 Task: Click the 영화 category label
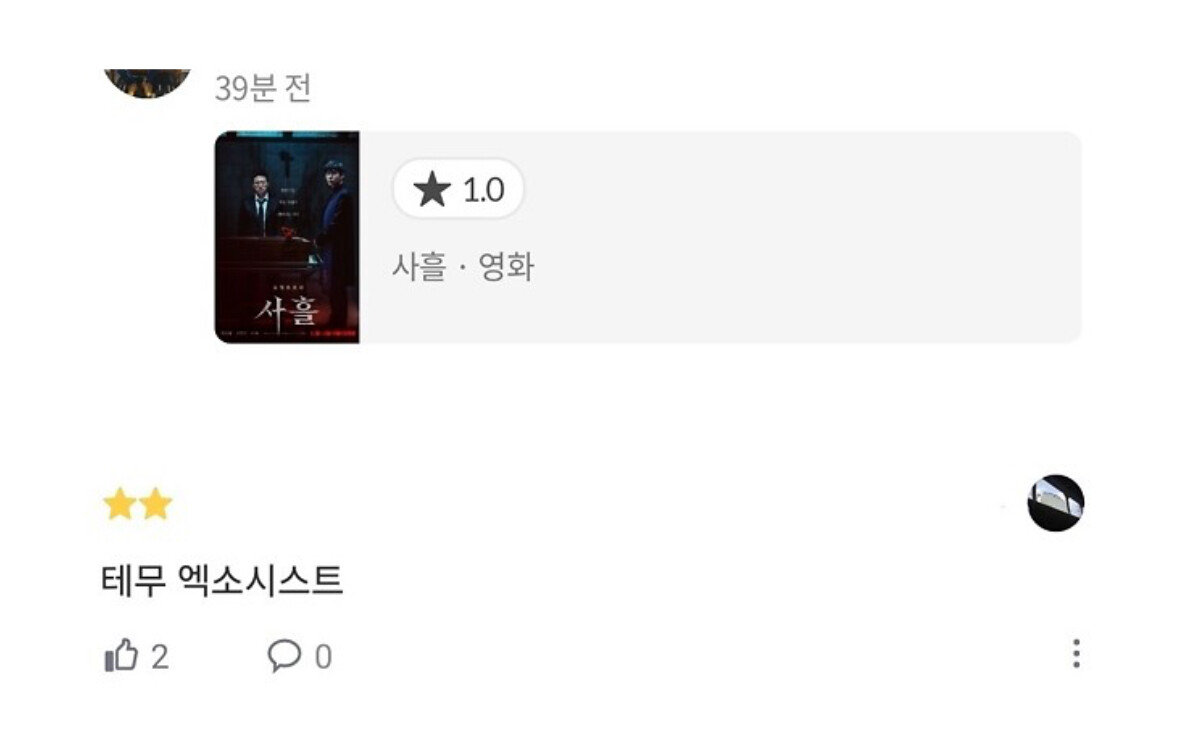pyautogui.click(x=506, y=266)
